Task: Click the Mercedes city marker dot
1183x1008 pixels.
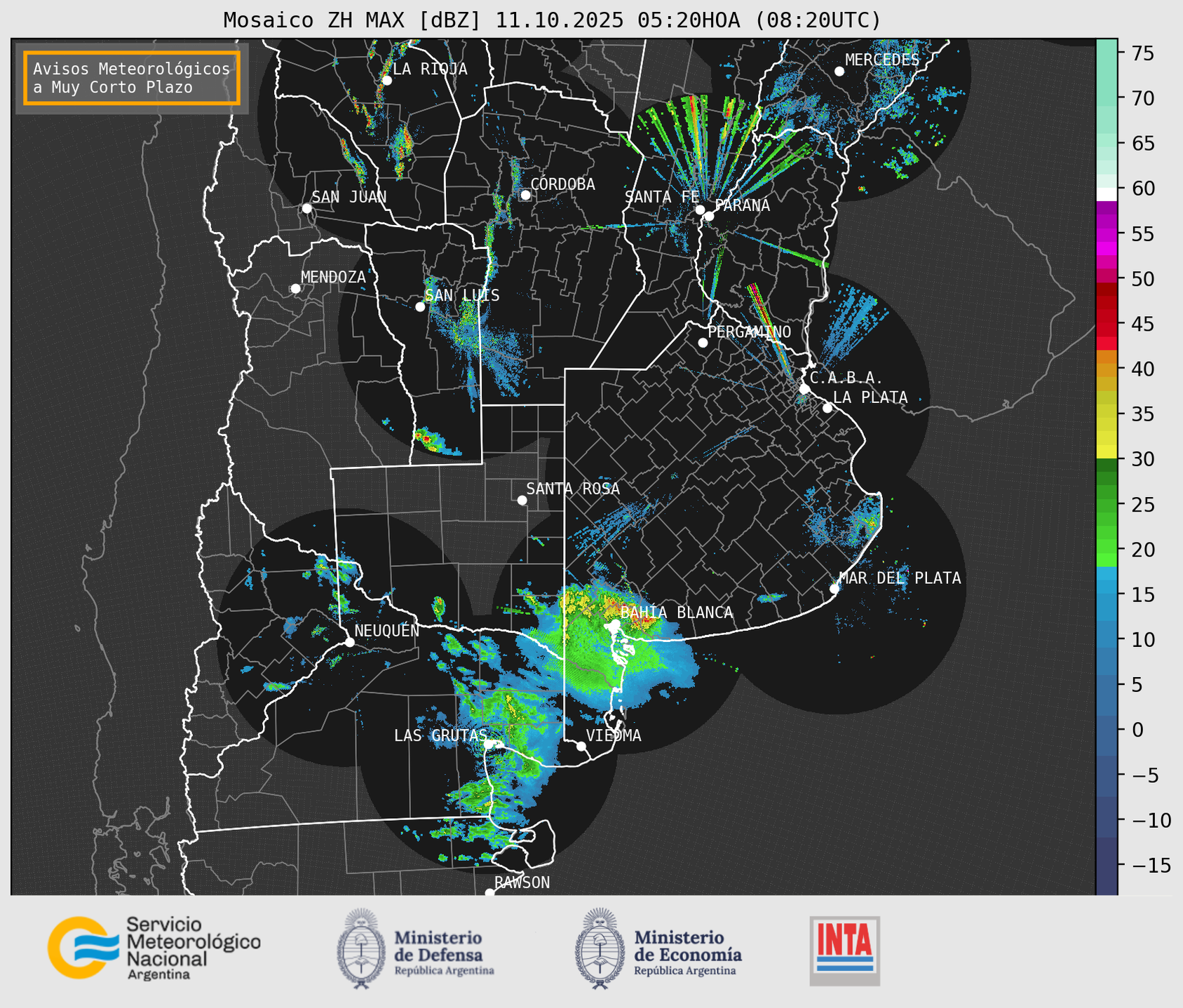Action: [x=839, y=71]
